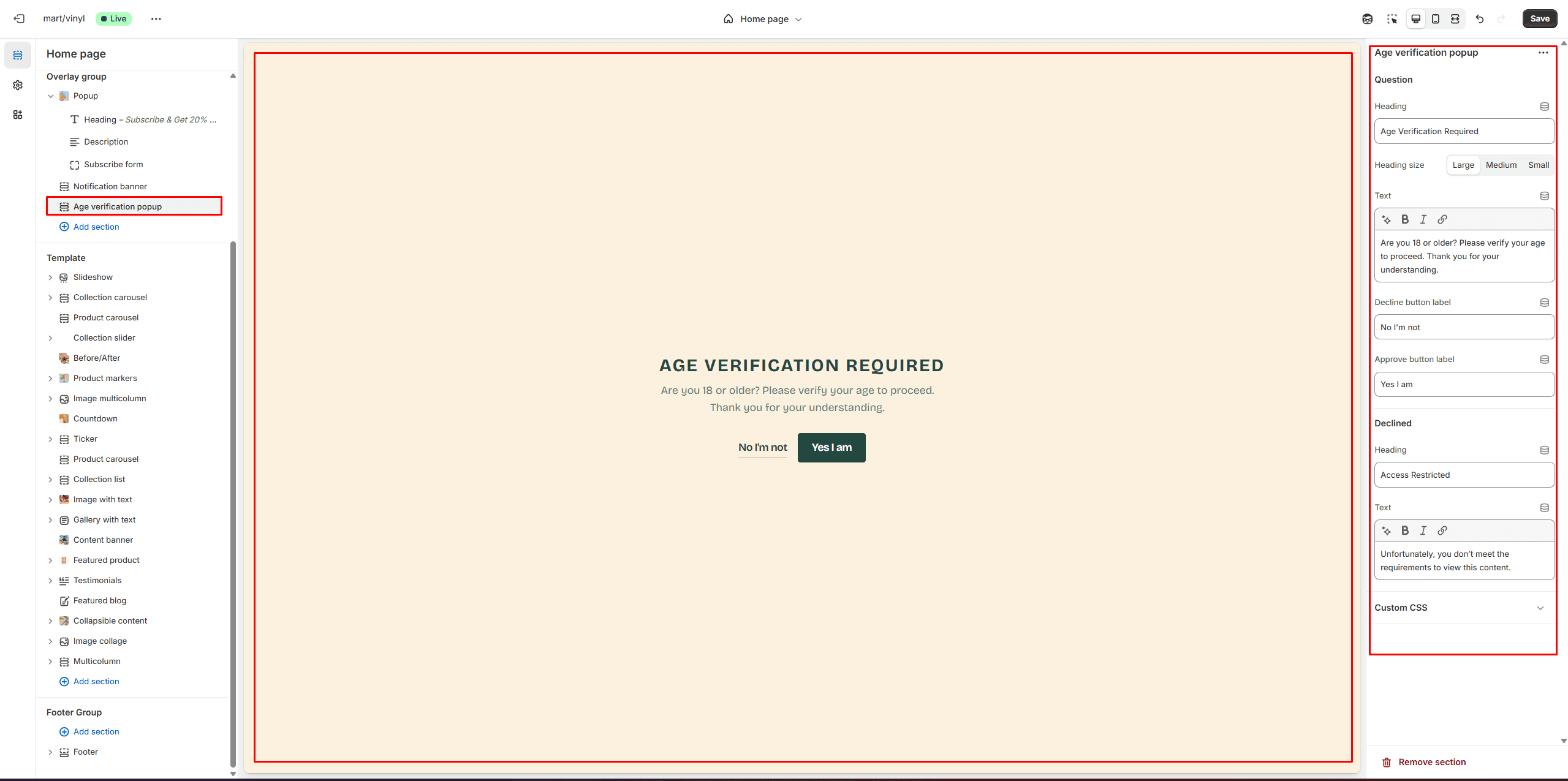1568x781 pixels.
Task: Open the app embeds sidebar icon
Action: 18,115
